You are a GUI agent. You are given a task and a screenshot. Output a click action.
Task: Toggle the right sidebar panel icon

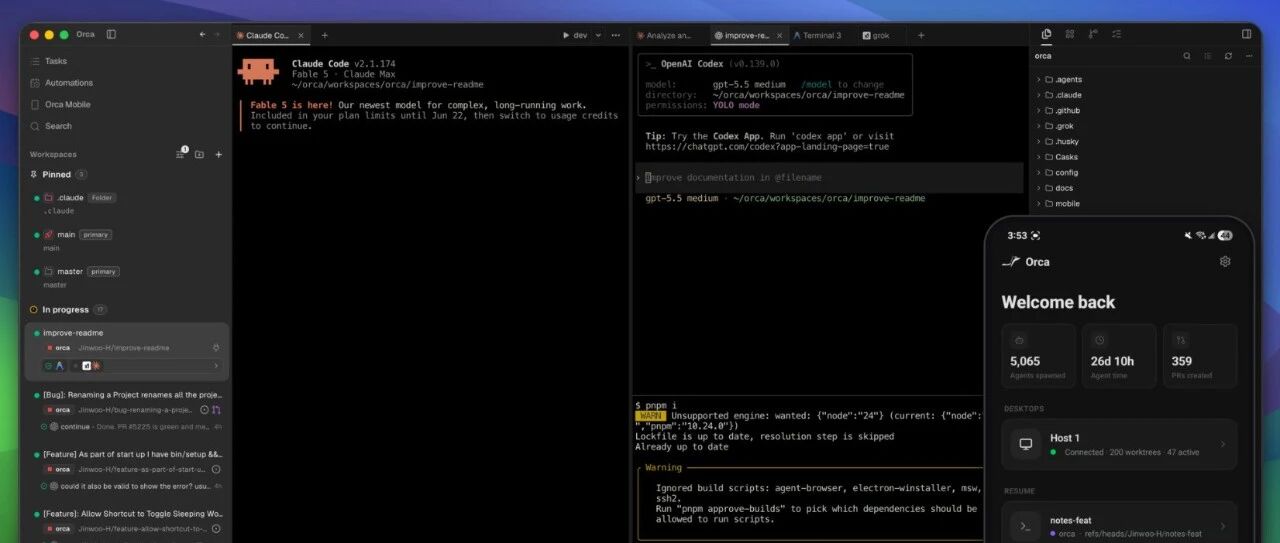coord(1246,34)
